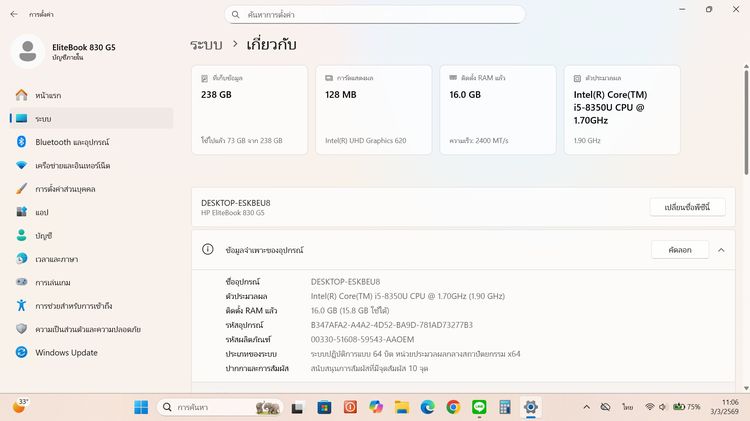This screenshot has height=421, width=750.
Task: Open the LINE app on the taskbar
Action: point(479,407)
